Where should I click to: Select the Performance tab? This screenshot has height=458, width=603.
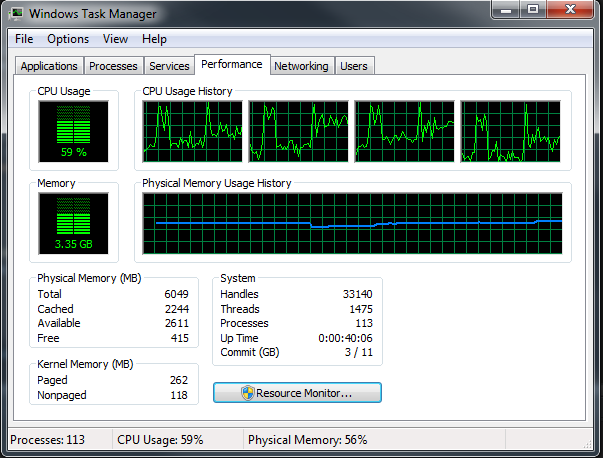coord(231,64)
